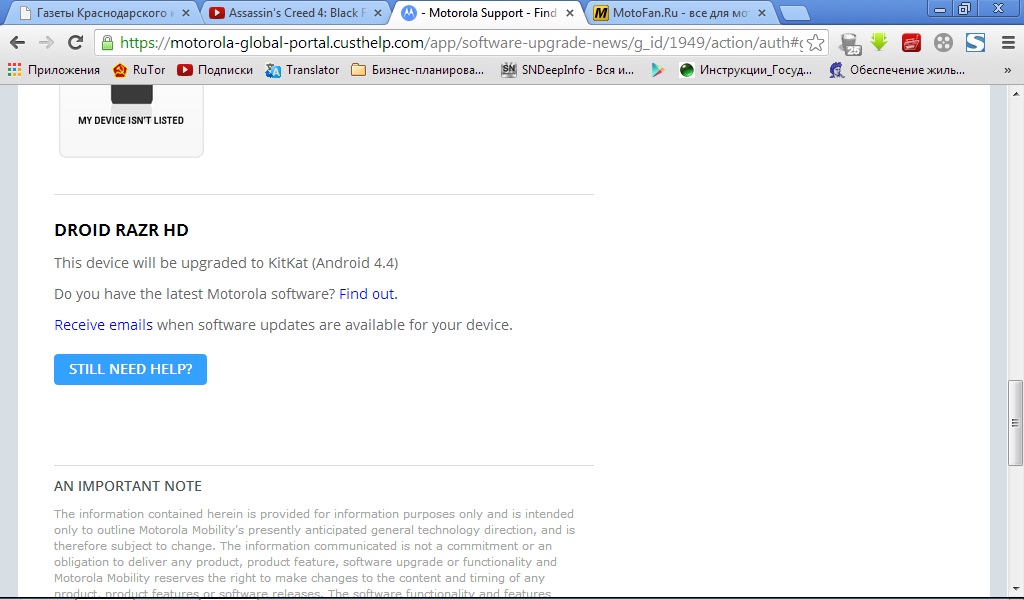Select the Motorola Support tab
Viewport: 1024px width, 600px height.
(488, 12)
